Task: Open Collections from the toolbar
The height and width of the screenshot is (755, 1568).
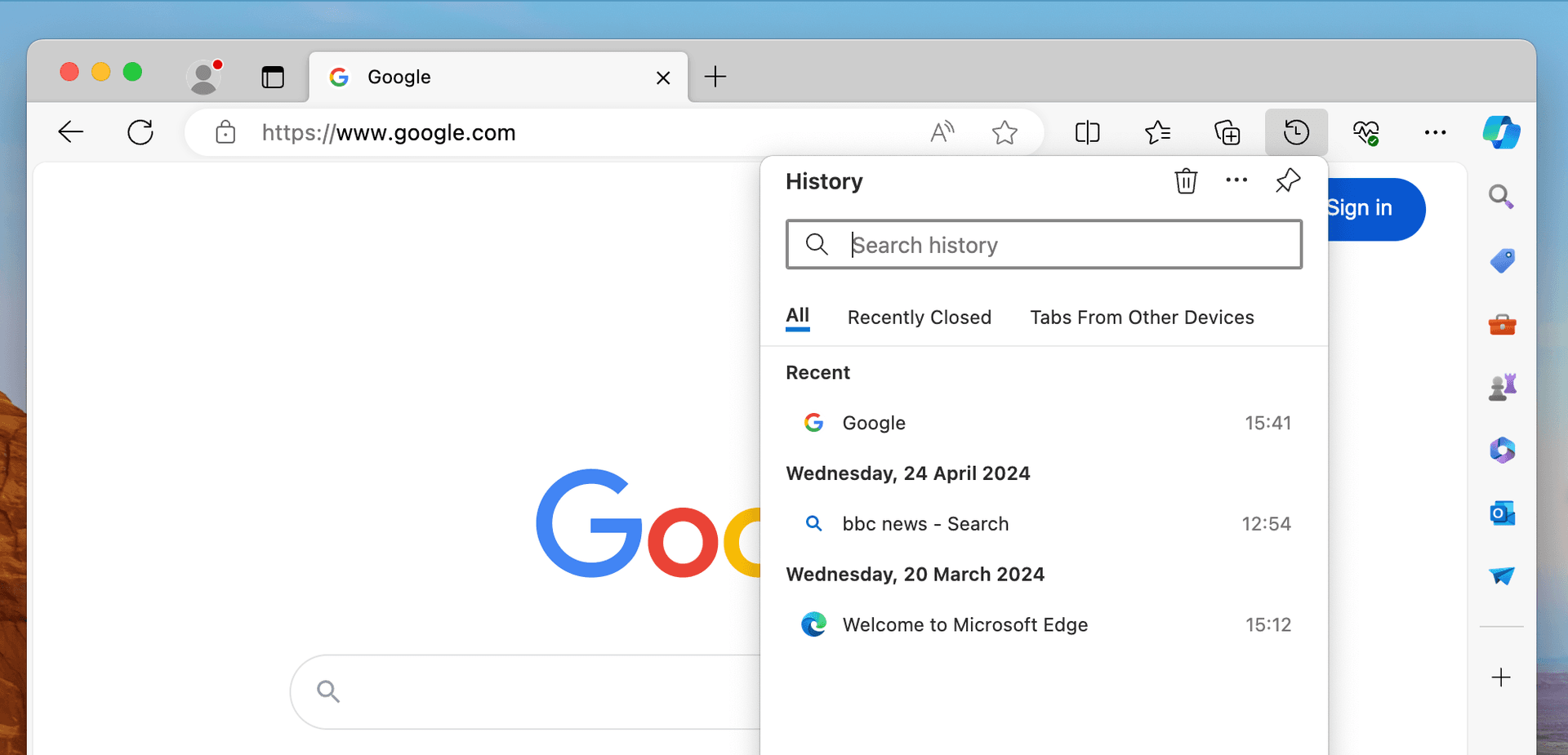Action: [x=1227, y=131]
